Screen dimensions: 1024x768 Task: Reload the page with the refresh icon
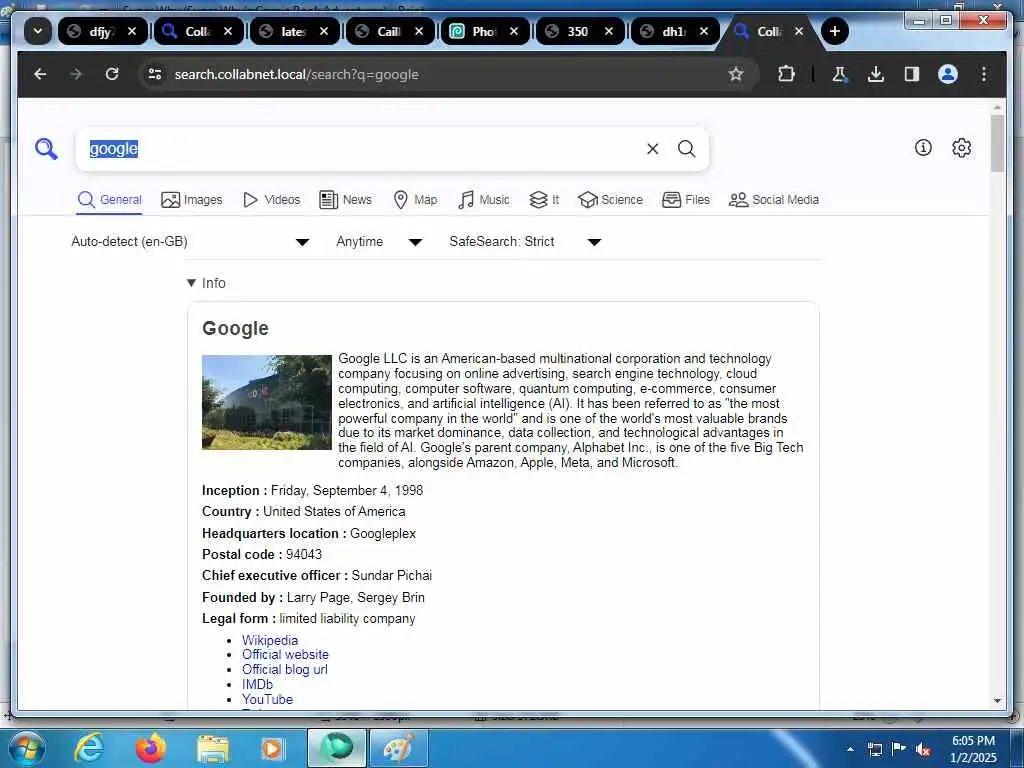[x=112, y=74]
